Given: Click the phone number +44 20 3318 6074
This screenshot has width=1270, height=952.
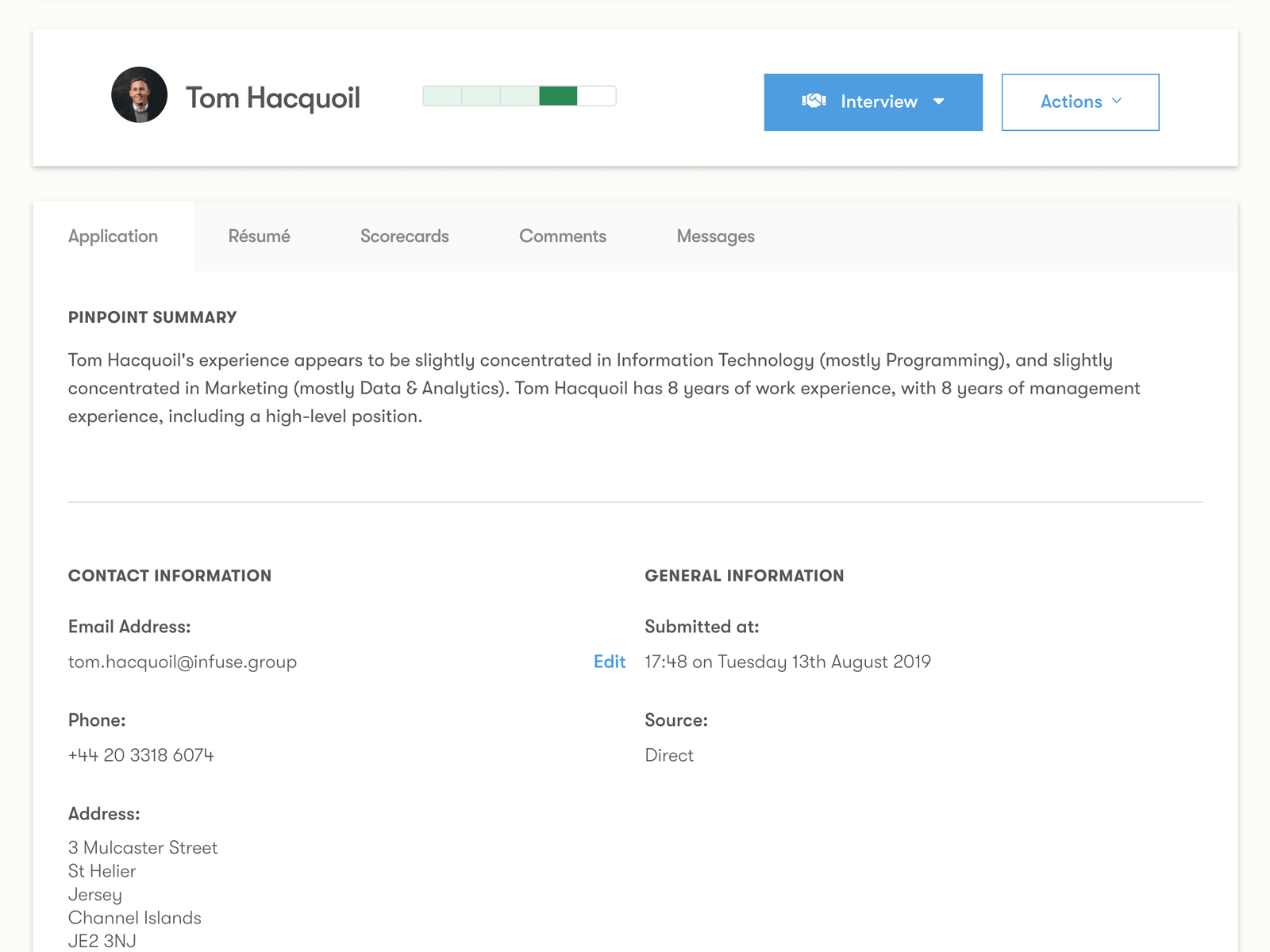Looking at the screenshot, I should pos(141,755).
